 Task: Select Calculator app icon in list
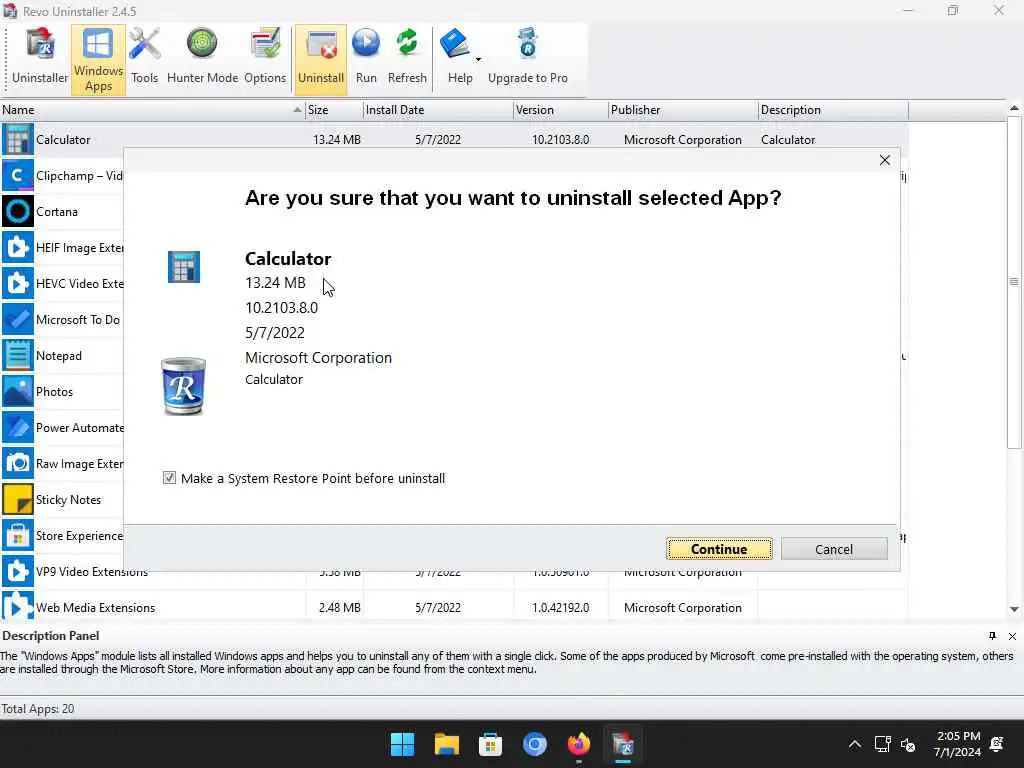pyautogui.click(x=18, y=139)
